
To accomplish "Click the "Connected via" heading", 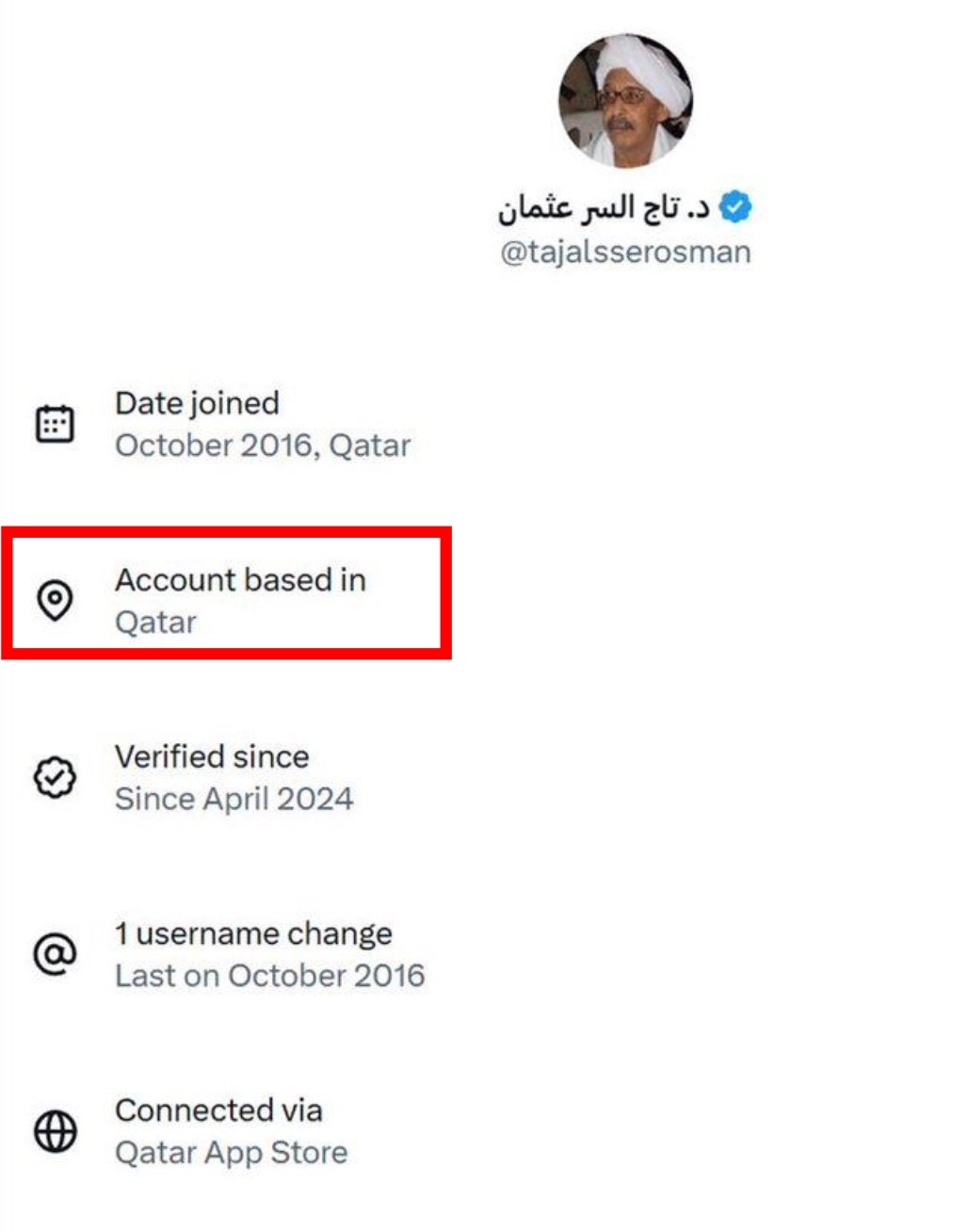I will point(218,1111).
